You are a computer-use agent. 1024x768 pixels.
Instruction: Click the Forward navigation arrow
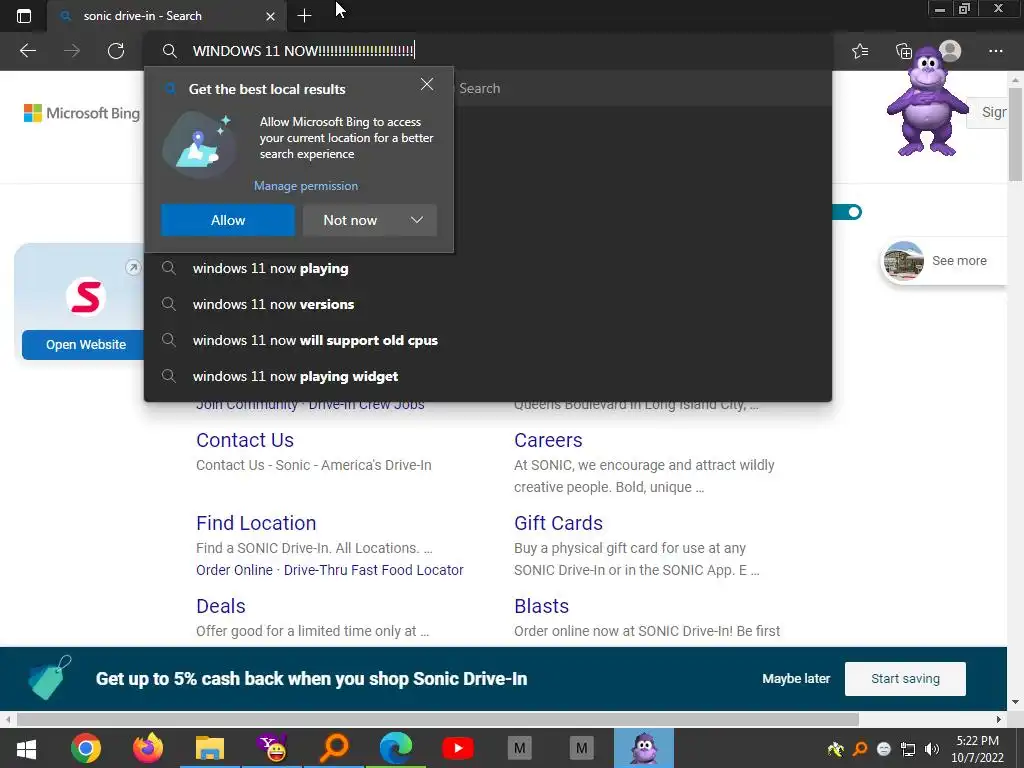point(72,51)
